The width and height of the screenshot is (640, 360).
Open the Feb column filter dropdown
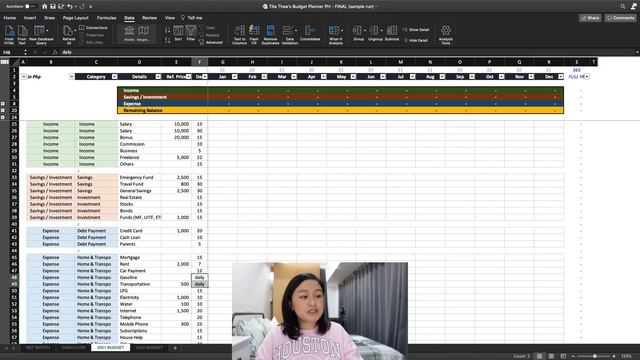pos(264,77)
